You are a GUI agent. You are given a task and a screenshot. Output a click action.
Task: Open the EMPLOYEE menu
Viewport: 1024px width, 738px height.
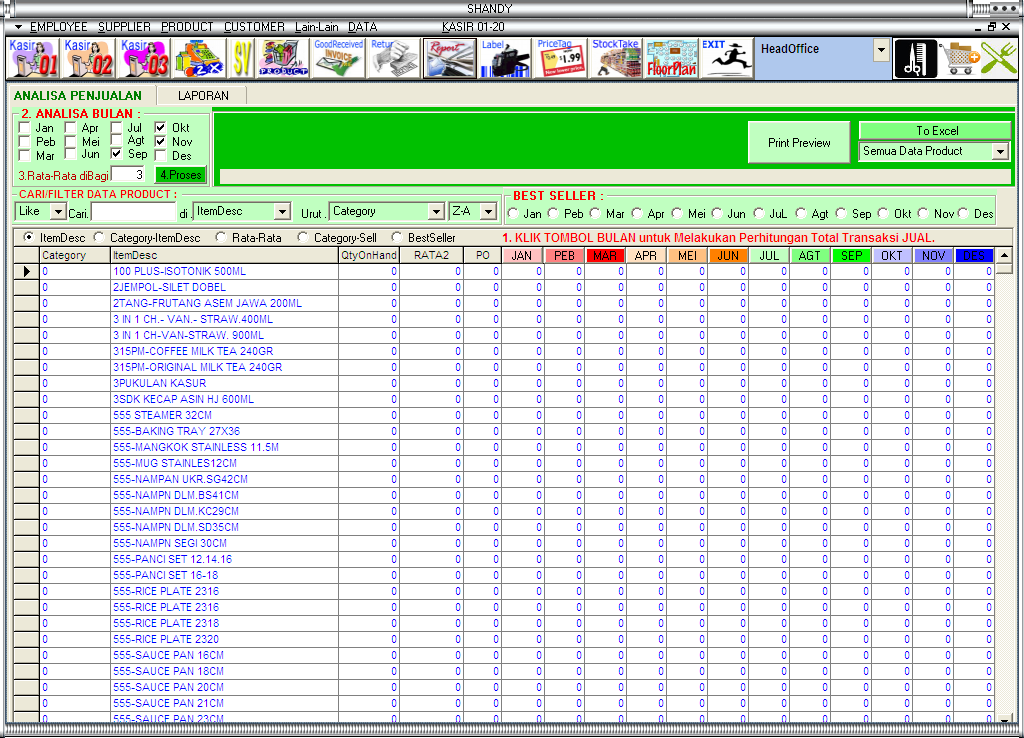58,27
